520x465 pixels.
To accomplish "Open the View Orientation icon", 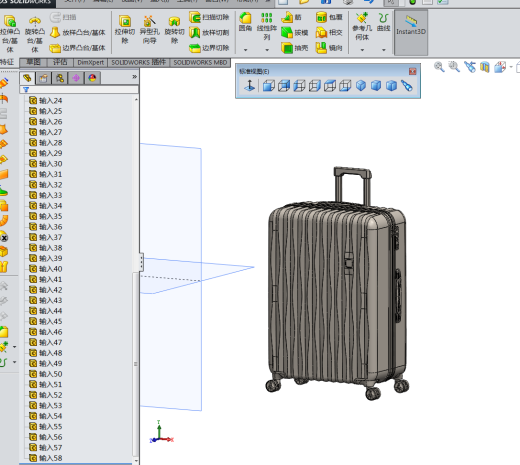I will [500, 67].
